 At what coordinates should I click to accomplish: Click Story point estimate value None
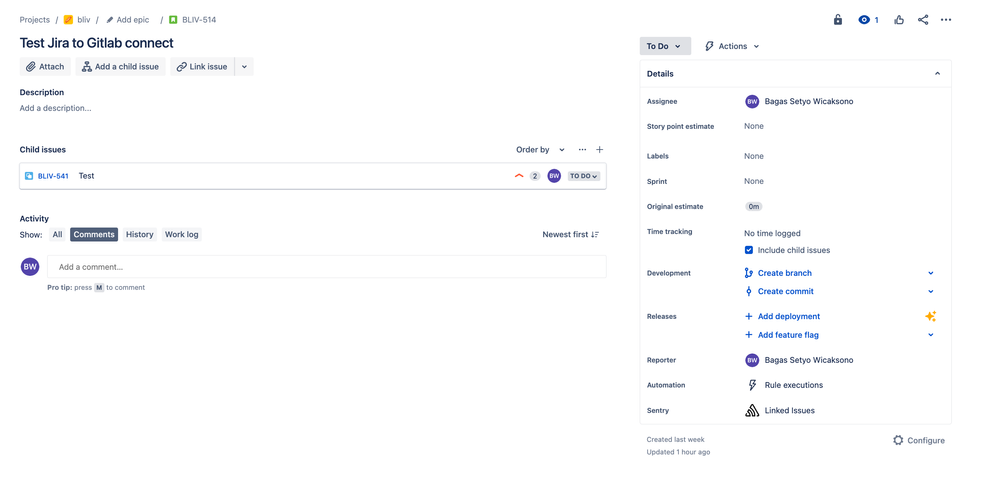(754, 126)
